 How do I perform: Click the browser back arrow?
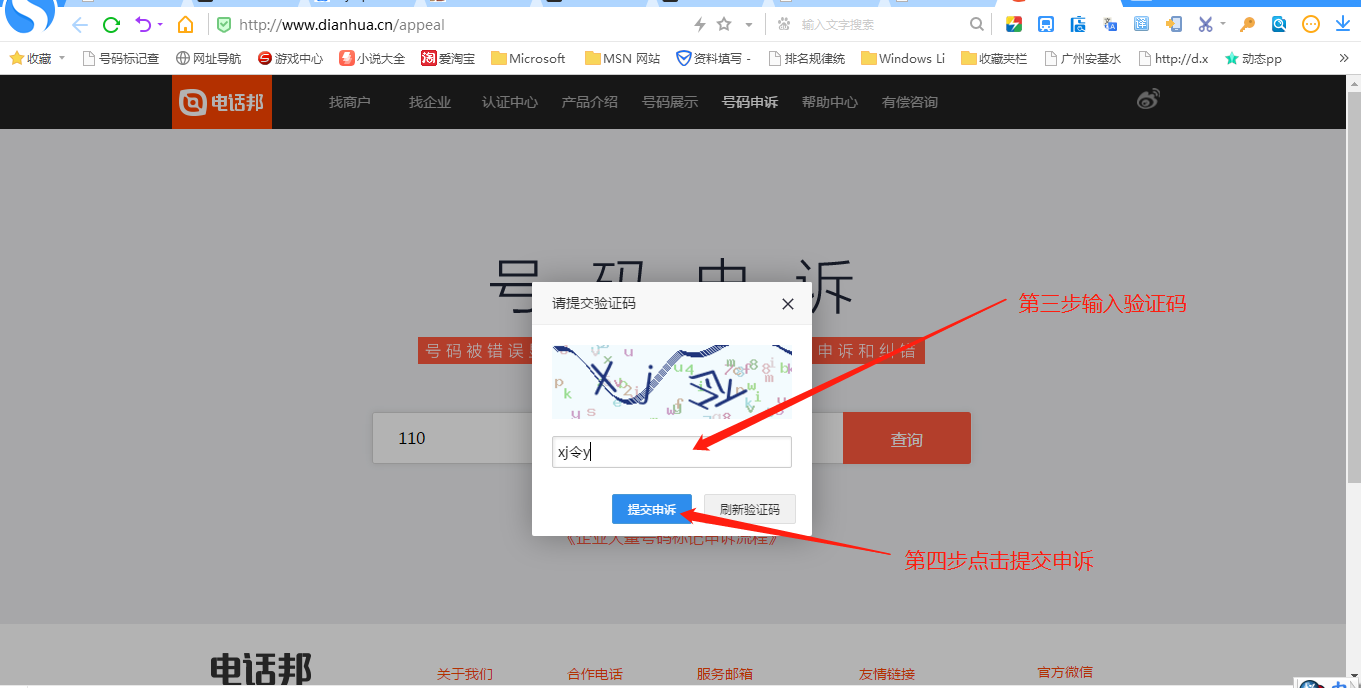click(80, 25)
